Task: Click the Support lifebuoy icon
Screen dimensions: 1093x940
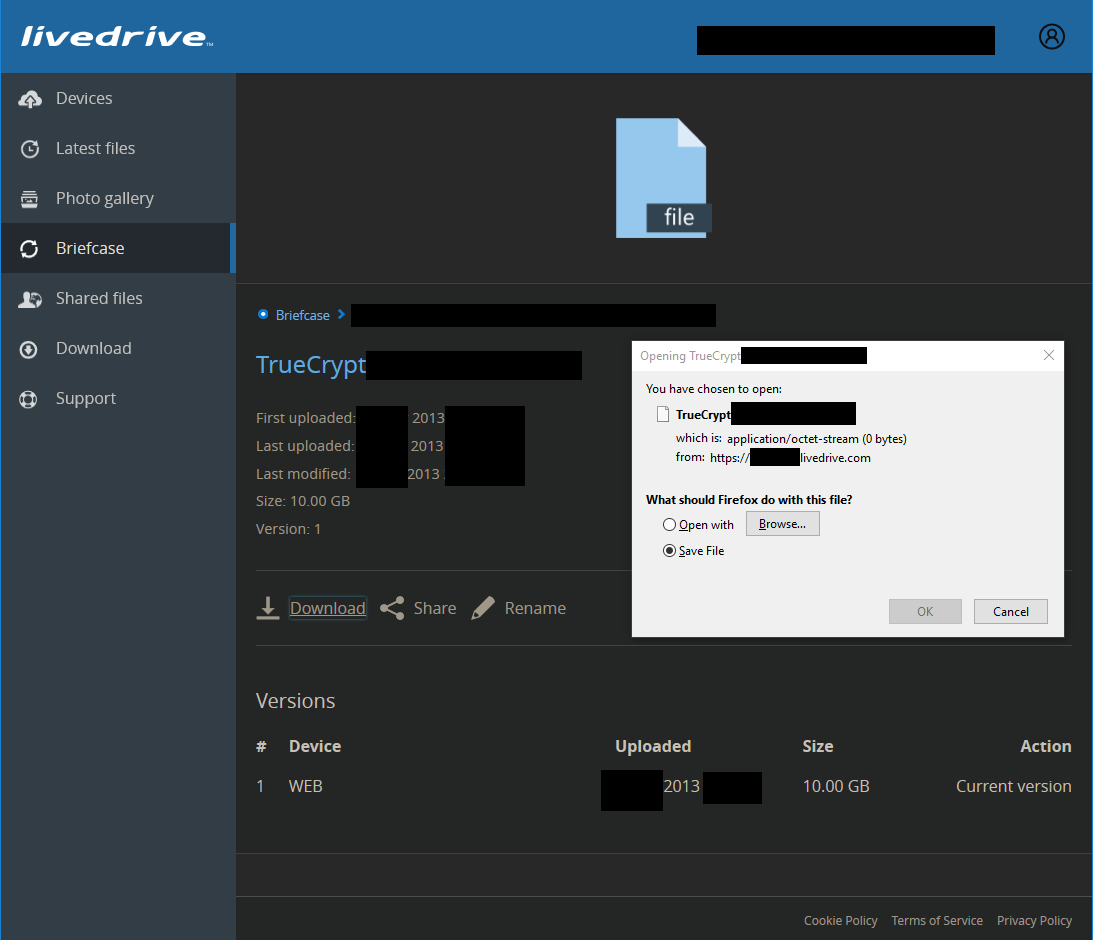Action: point(29,399)
